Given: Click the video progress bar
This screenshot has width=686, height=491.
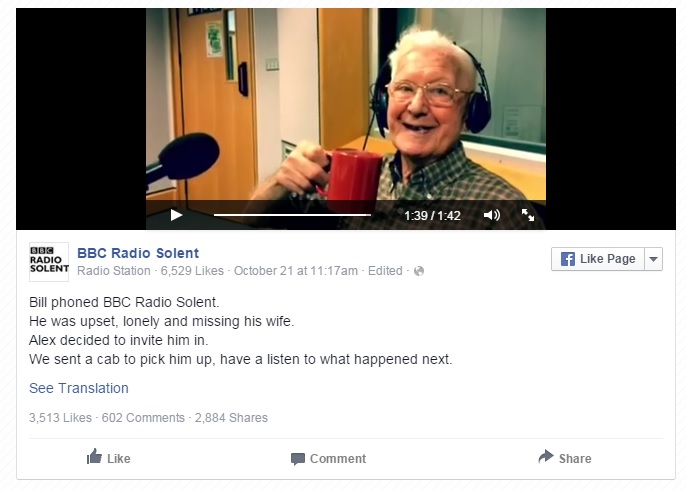Looking at the screenshot, I should pyautogui.click(x=292, y=215).
